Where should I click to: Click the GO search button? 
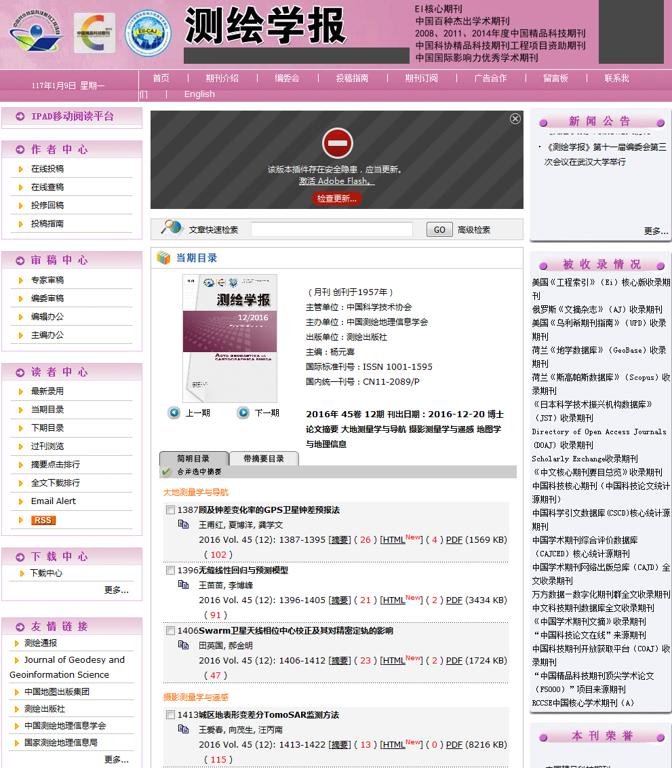point(439,229)
